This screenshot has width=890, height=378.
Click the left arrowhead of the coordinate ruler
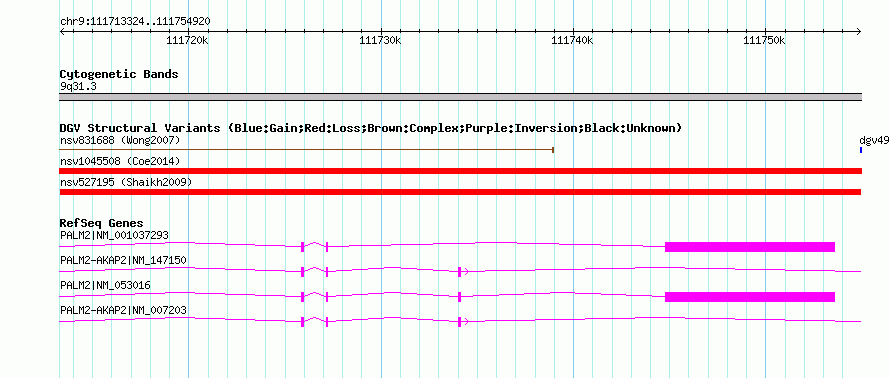pyautogui.click(x=62, y=31)
